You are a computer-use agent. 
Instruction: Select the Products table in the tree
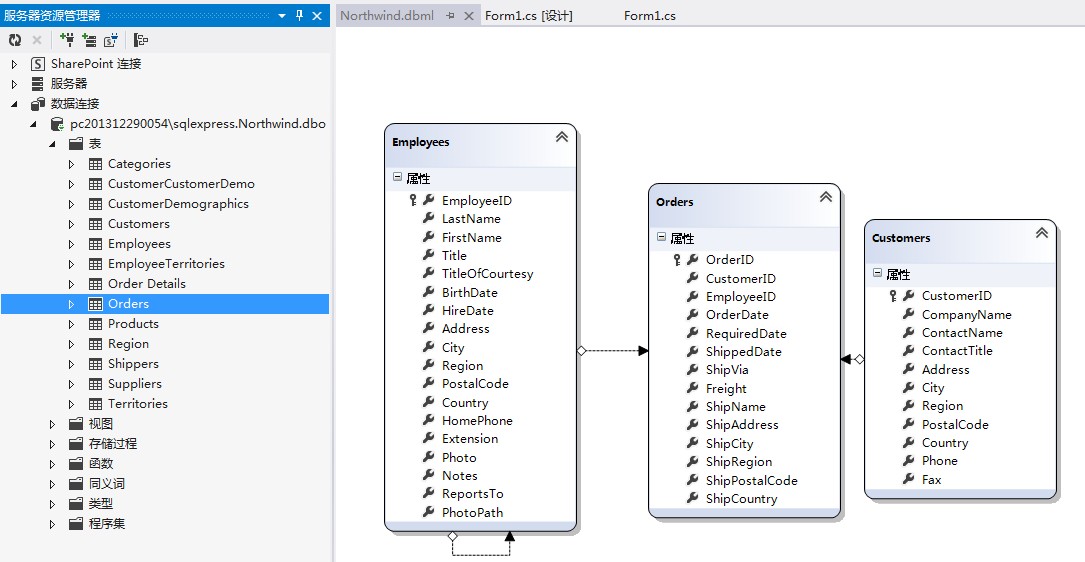point(133,324)
